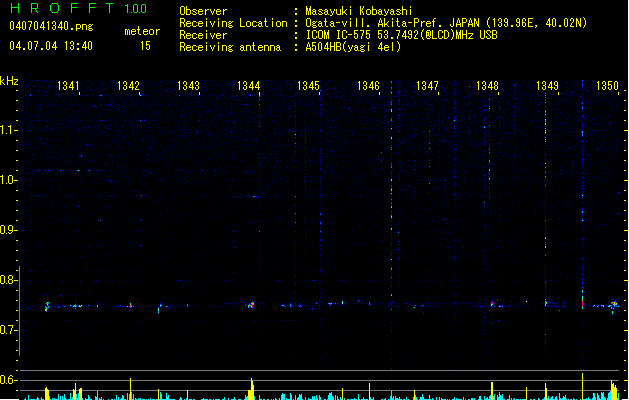
Task: Click the 0.9 kHz axis label
Action: click(7, 230)
